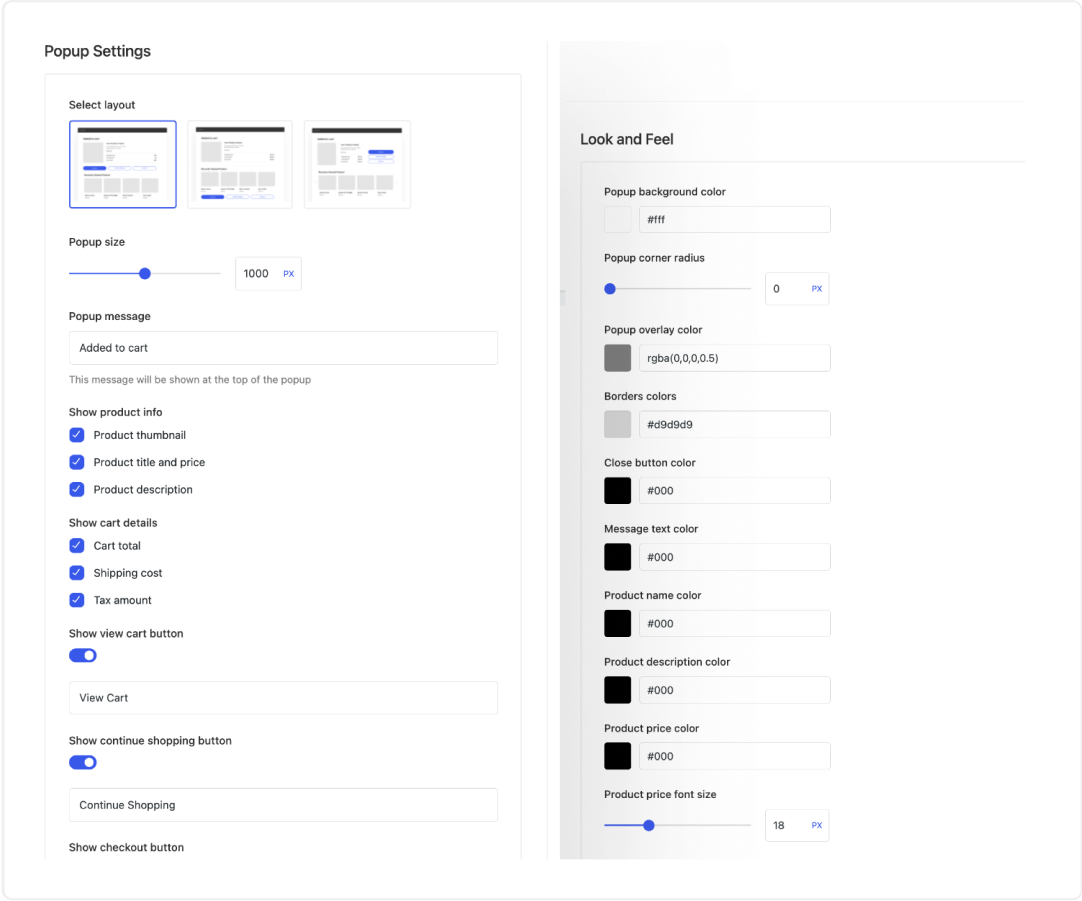Uncheck the Product thumbnail checkbox
The image size is (1082, 901).
coord(76,435)
